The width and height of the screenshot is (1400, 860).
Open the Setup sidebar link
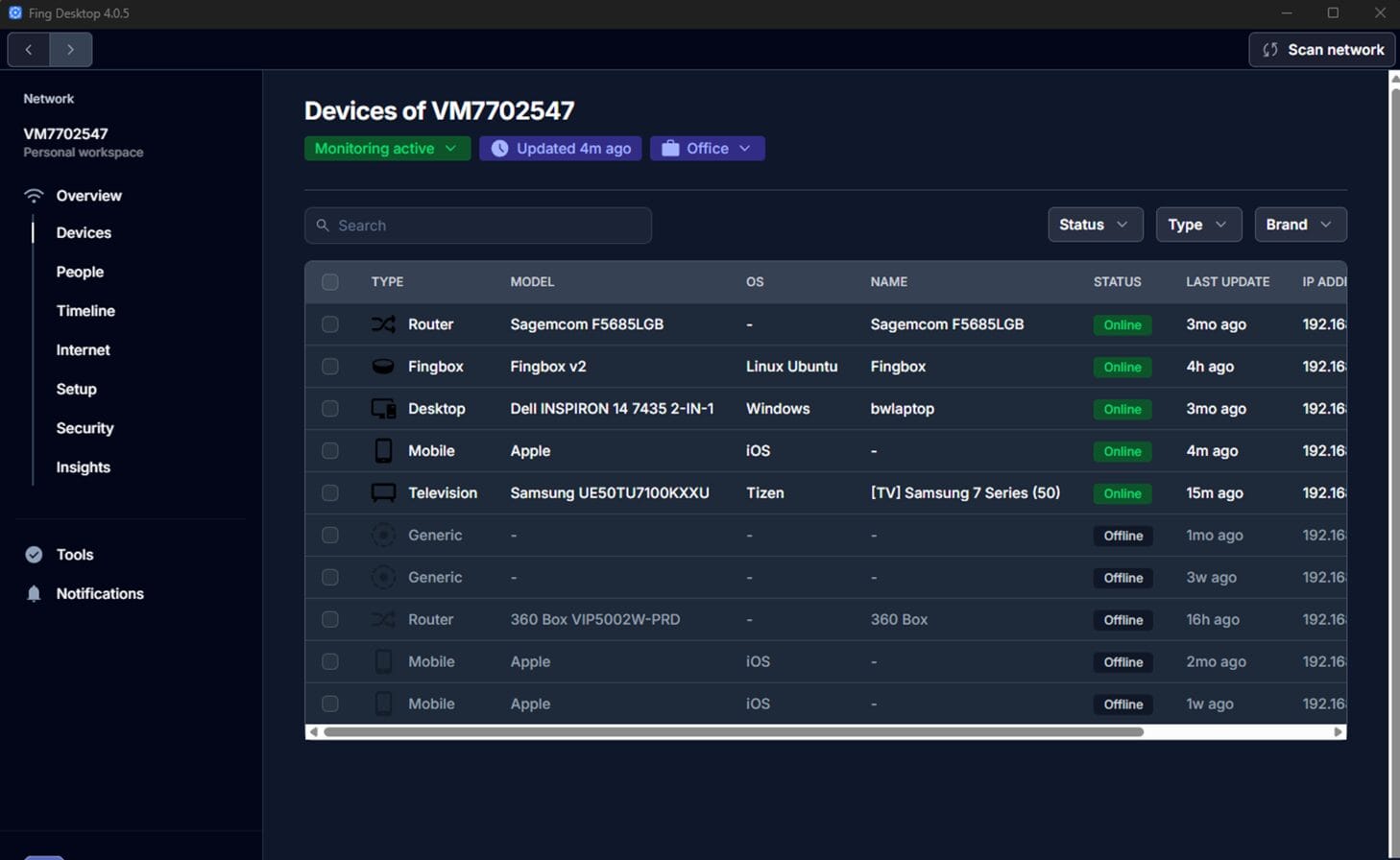pos(76,390)
